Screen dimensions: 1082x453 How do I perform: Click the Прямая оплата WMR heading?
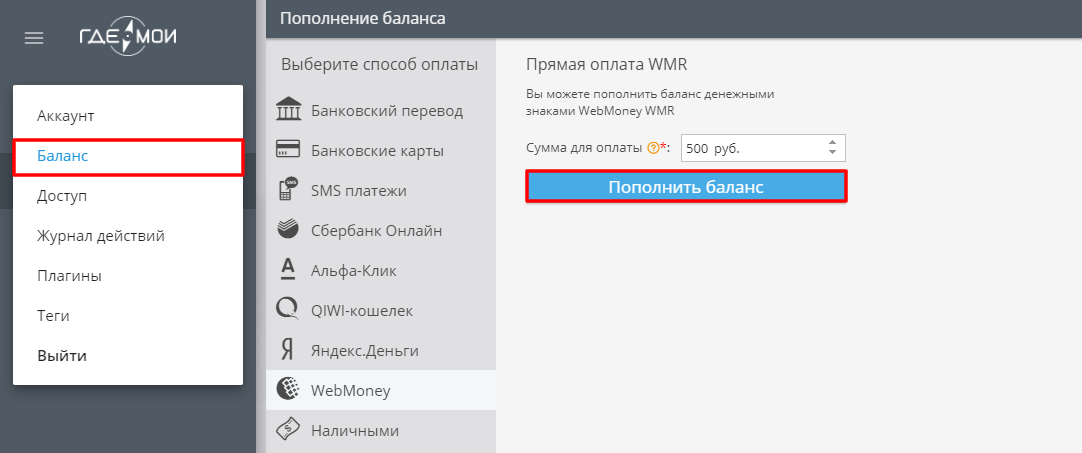pyautogui.click(x=607, y=65)
